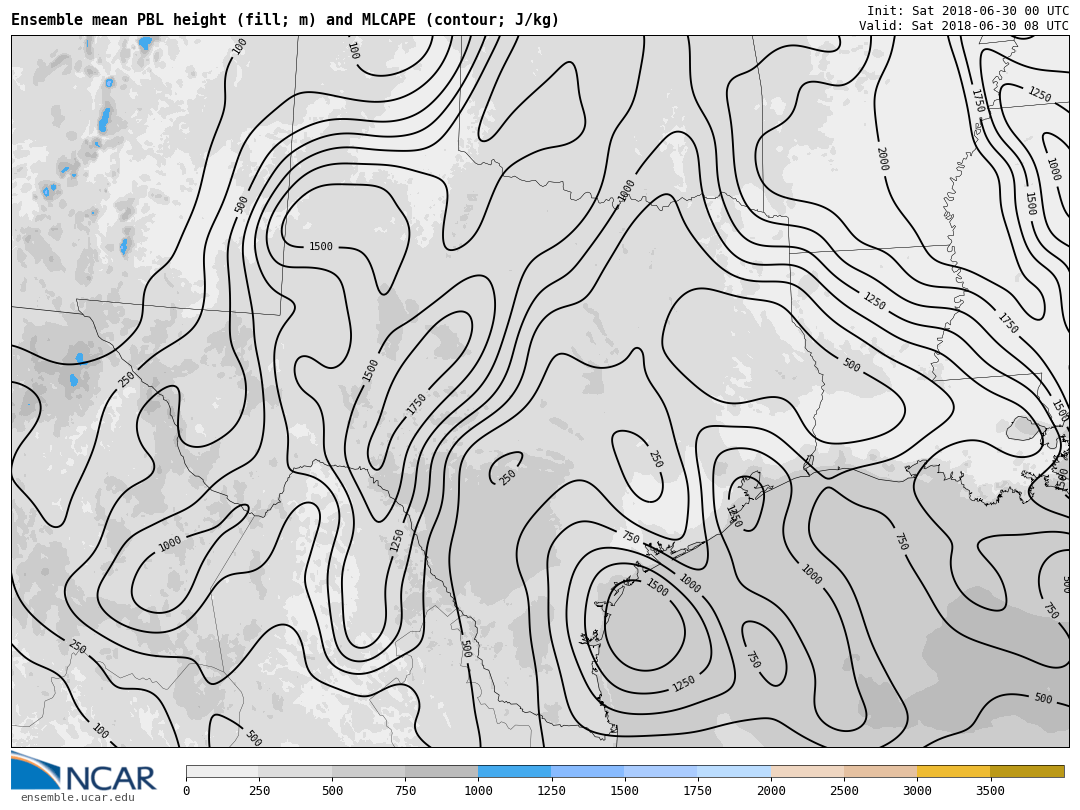The height and width of the screenshot is (810, 1080).
Task: Click the '2000' MLCAPE contour label on the map
Action: [881, 159]
